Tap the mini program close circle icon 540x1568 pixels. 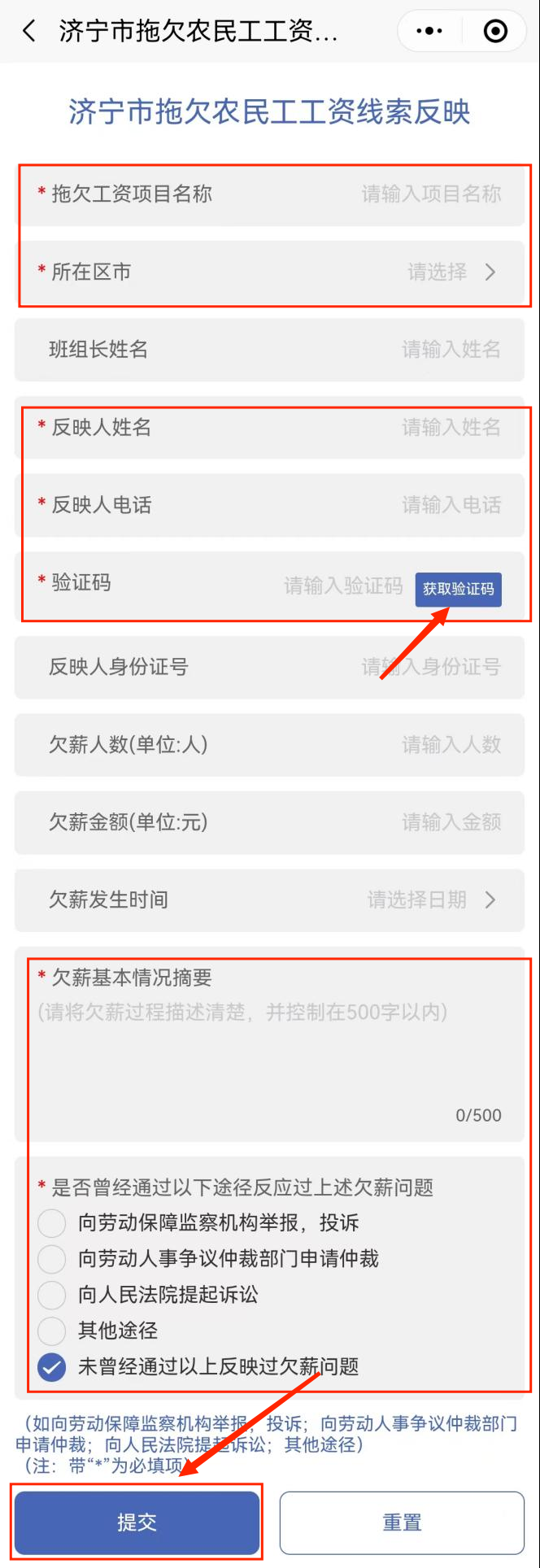click(495, 32)
